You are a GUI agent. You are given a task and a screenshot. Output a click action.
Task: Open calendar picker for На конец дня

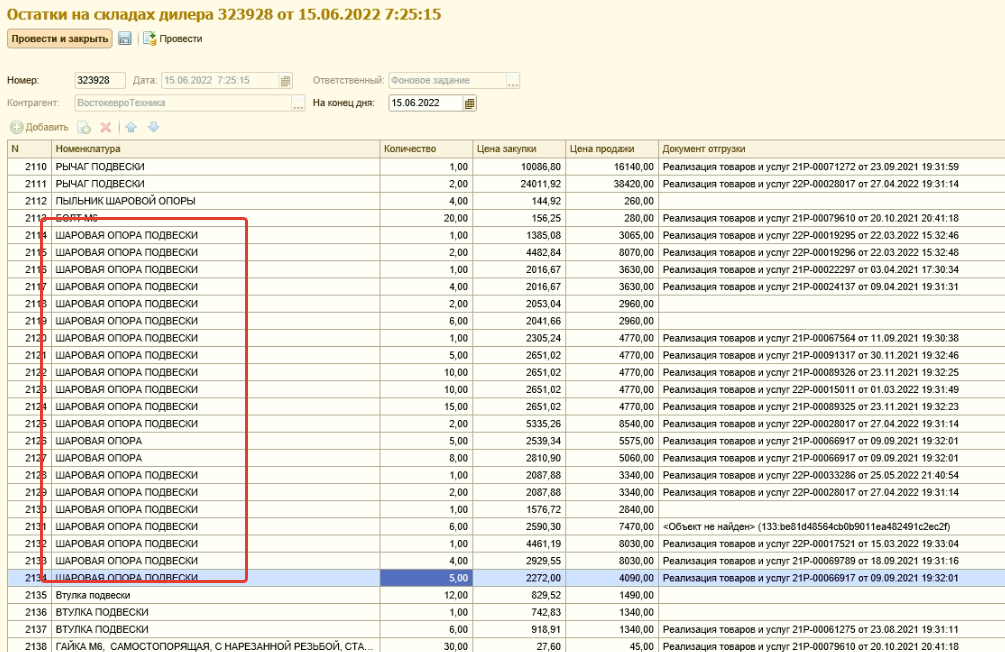pyautogui.click(x=470, y=103)
